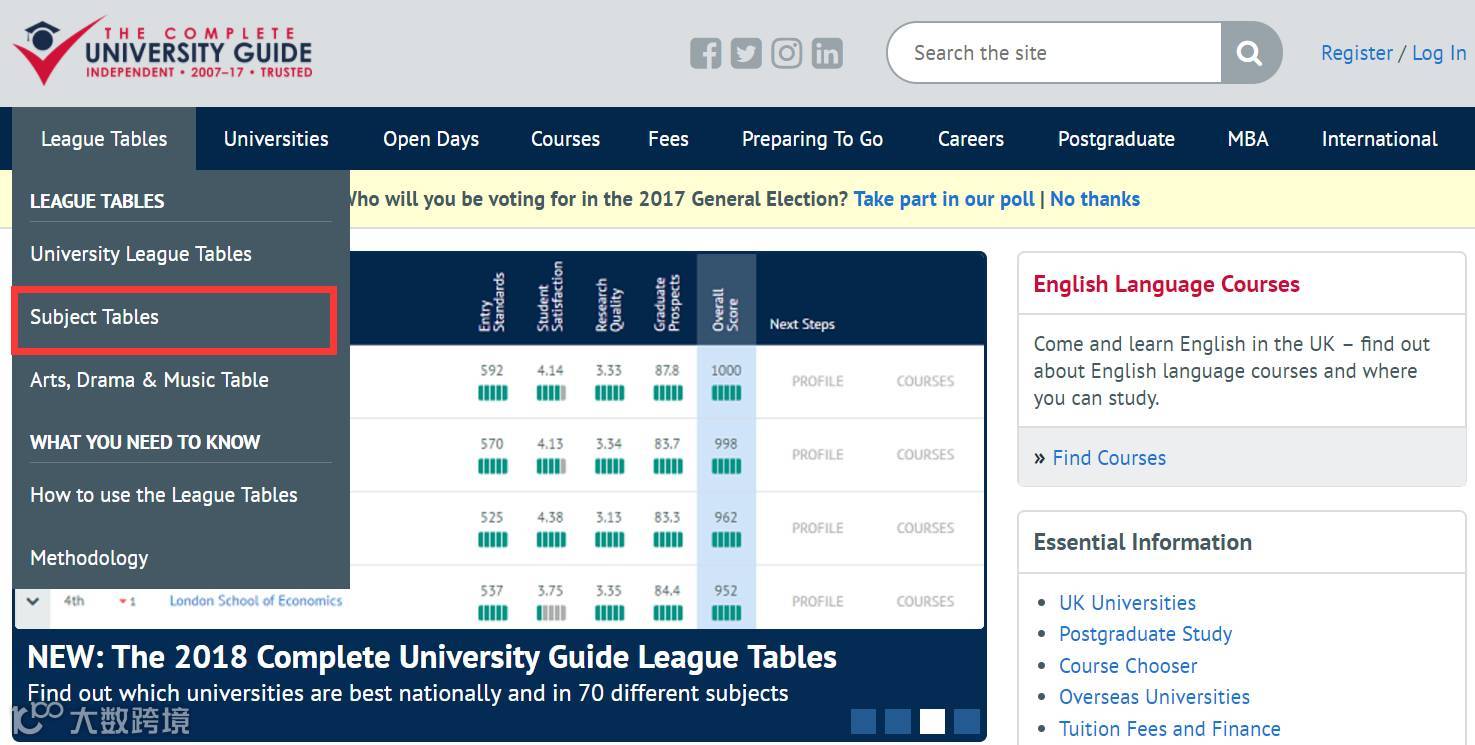1475x745 pixels.
Task: Click PROFILE in the 962 score row
Action: pyautogui.click(x=818, y=528)
